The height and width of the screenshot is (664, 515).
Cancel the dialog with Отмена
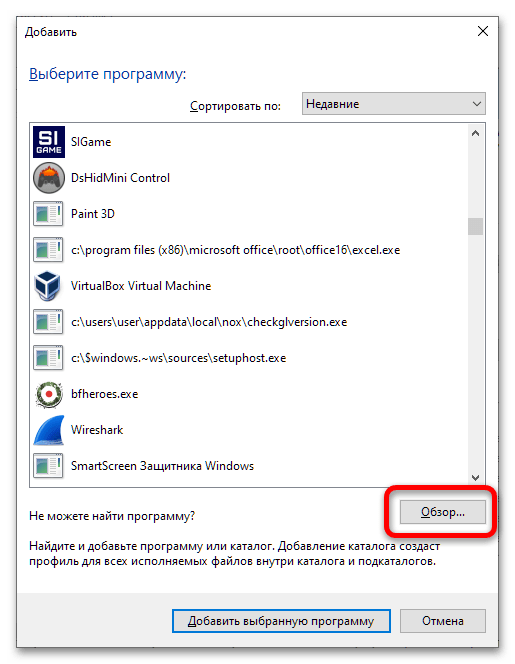click(443, 621)
